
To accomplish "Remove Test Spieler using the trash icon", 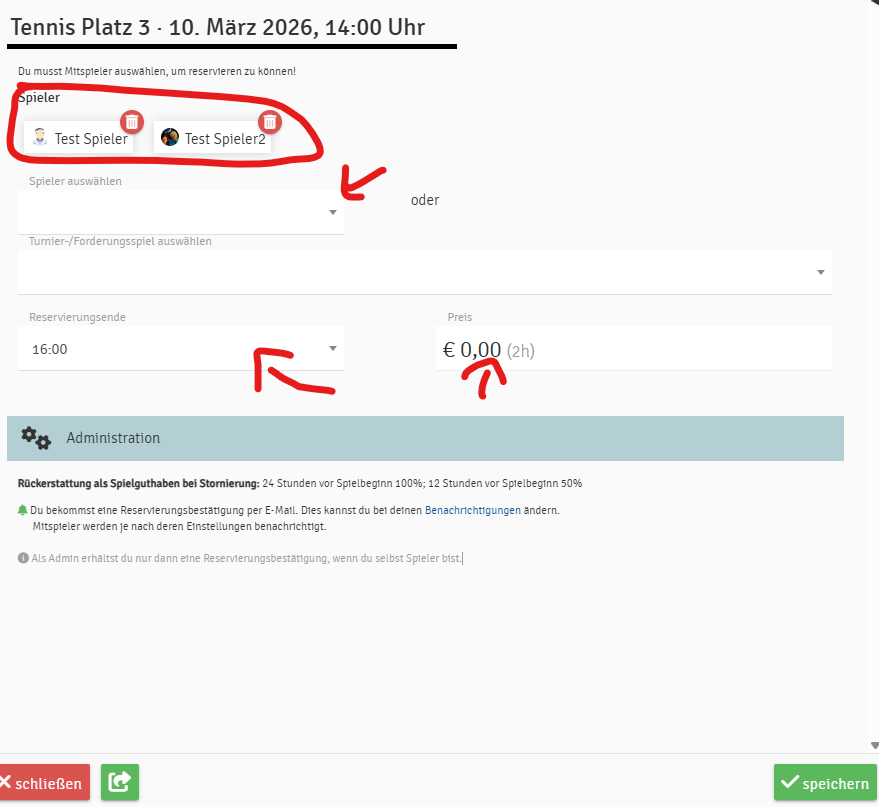I will (x=132, y=122).
